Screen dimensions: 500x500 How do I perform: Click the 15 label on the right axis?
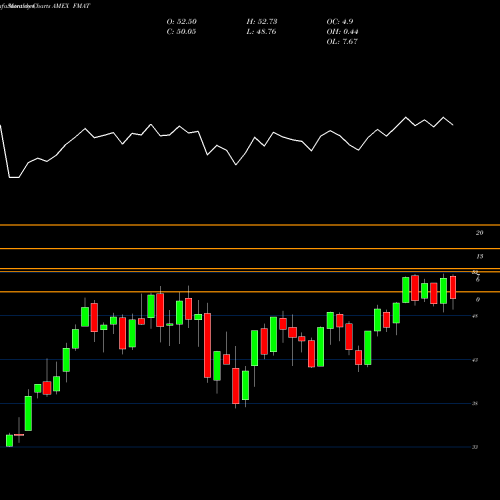point(479,257)
